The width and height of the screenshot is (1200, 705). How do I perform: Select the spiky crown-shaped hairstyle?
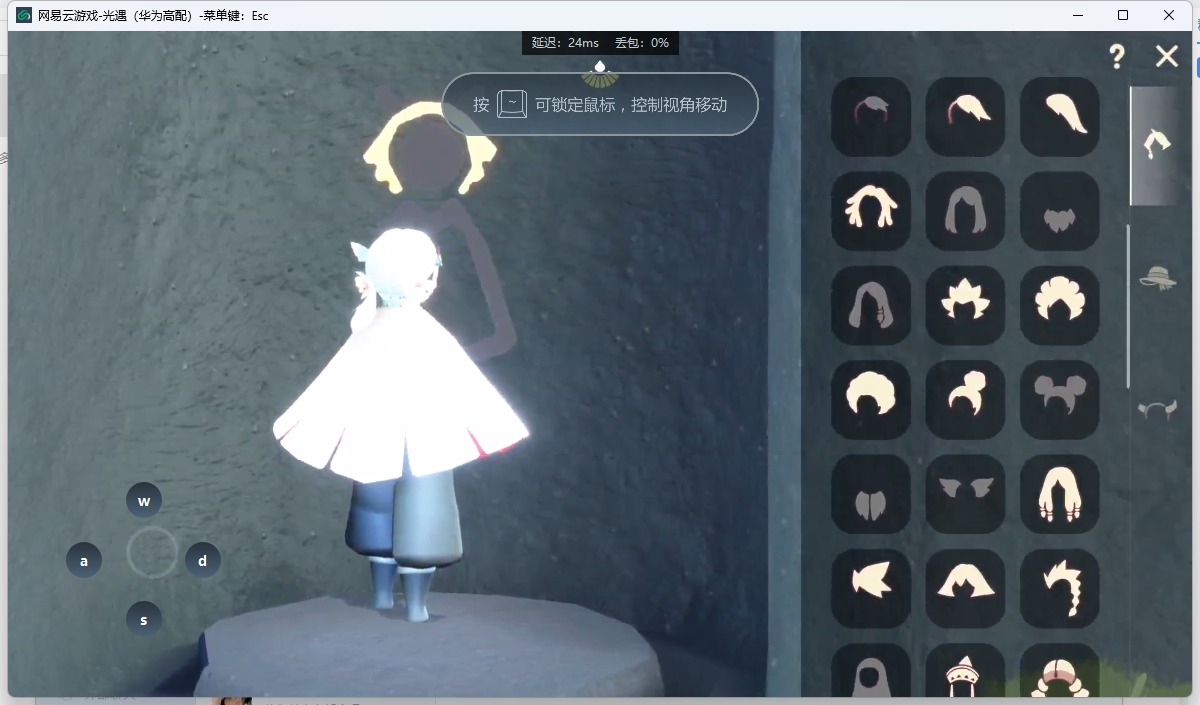coord(965,305)
